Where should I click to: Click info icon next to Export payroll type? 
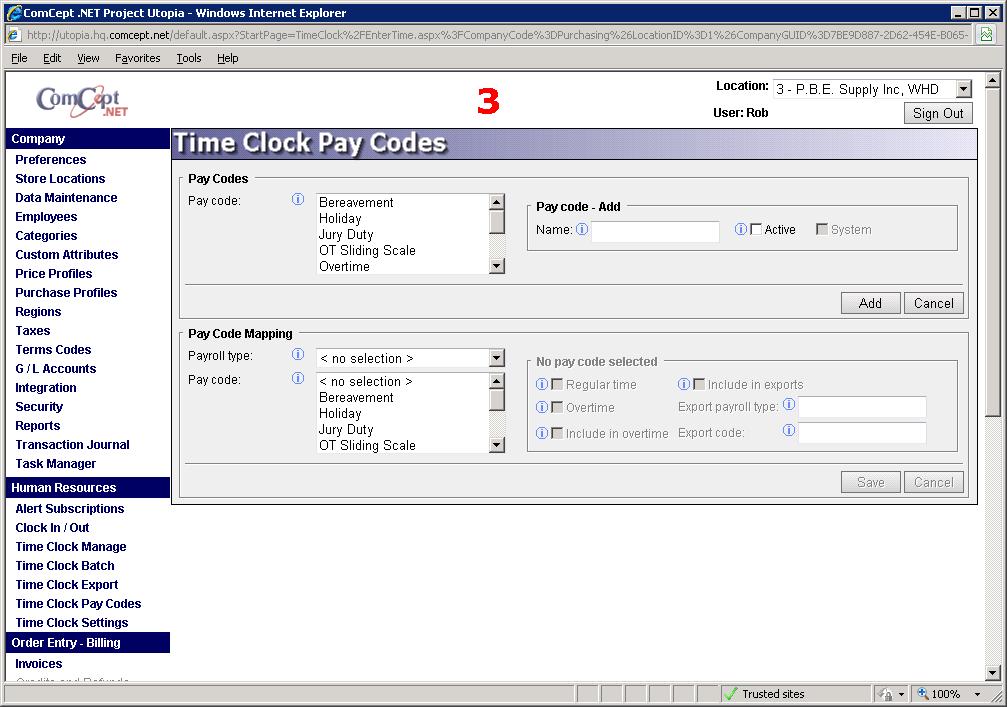coord(789,405)
